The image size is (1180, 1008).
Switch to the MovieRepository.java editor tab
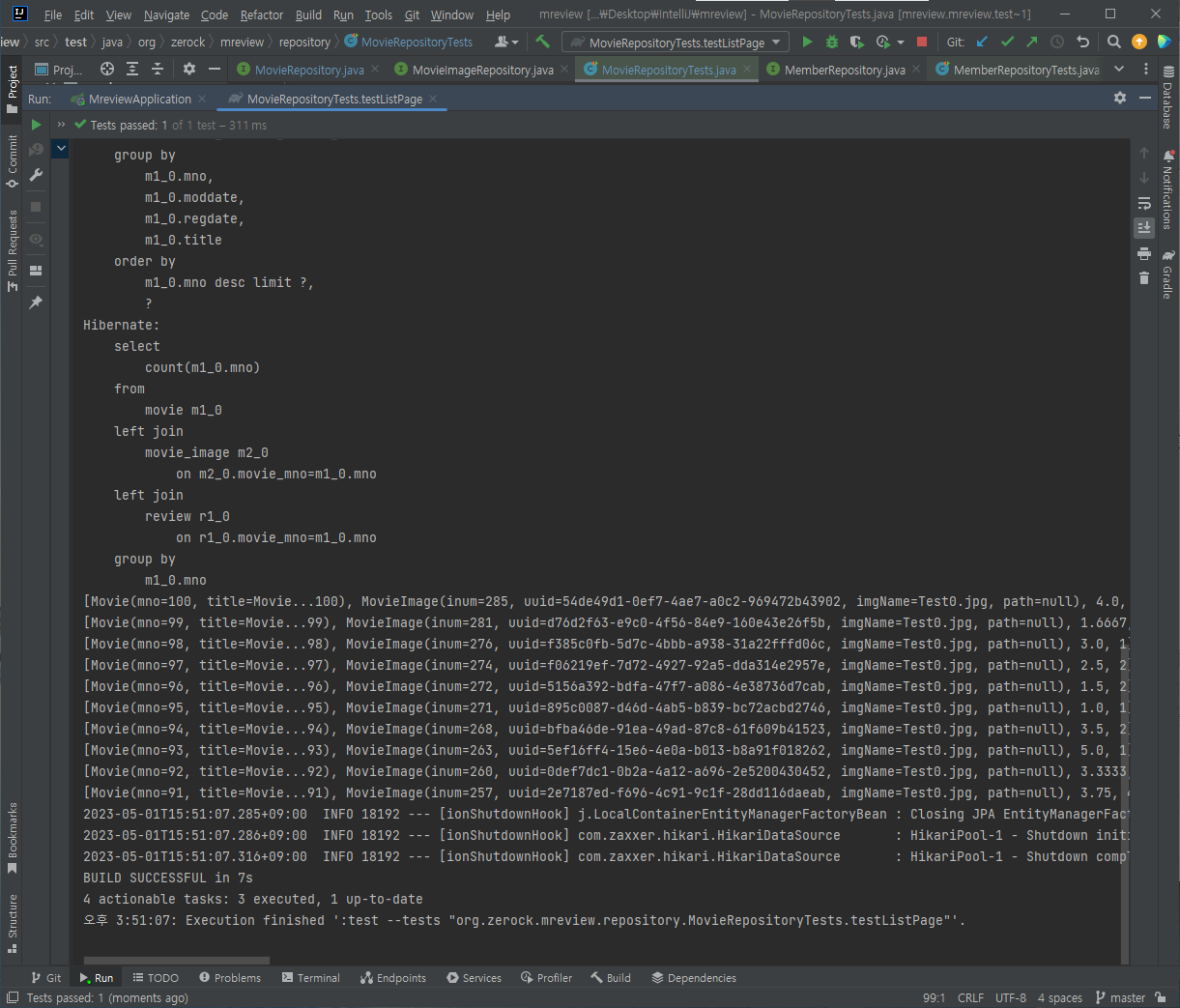point(309,70)
